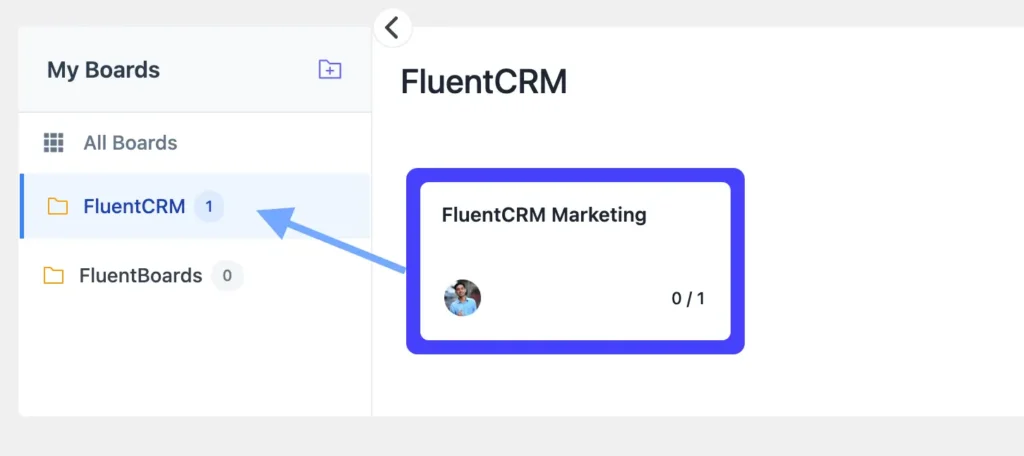Click the FluentCRM folder icon
Viewport: 1024px width, 456px height.
pos(58,207)
